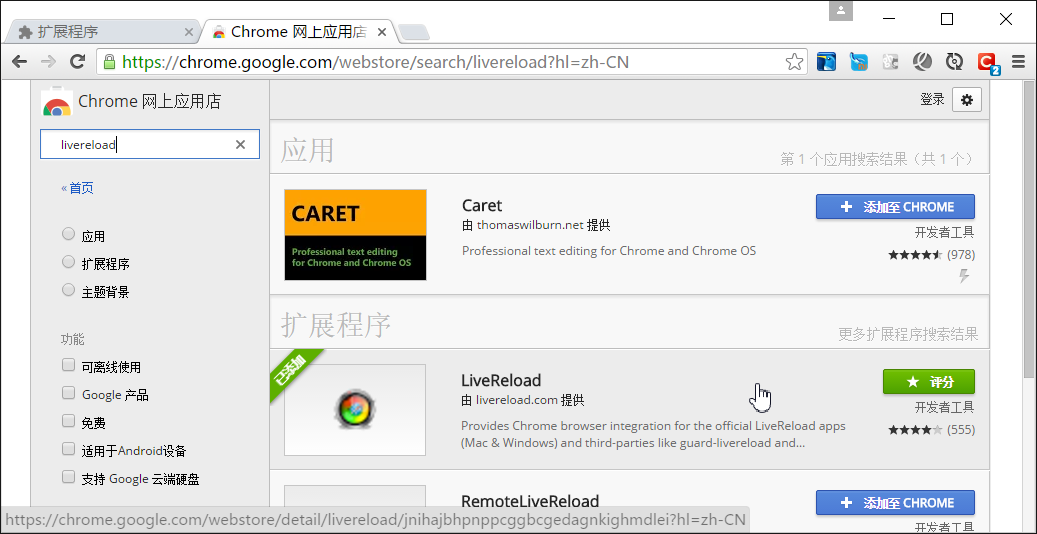Click the dark globe LiveReload extension icon
Image resolution: width=1037 pixels, height=534 pixels.
(x=923, y=62)
